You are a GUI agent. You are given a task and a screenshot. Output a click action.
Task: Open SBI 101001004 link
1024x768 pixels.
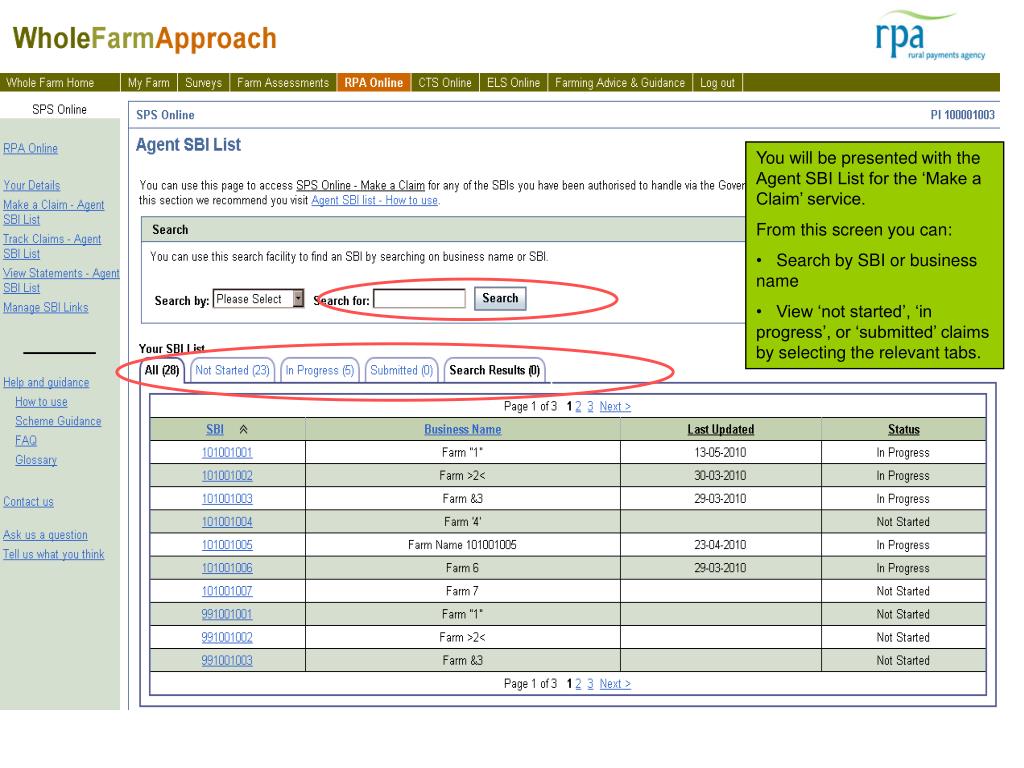tap(227, 522)
